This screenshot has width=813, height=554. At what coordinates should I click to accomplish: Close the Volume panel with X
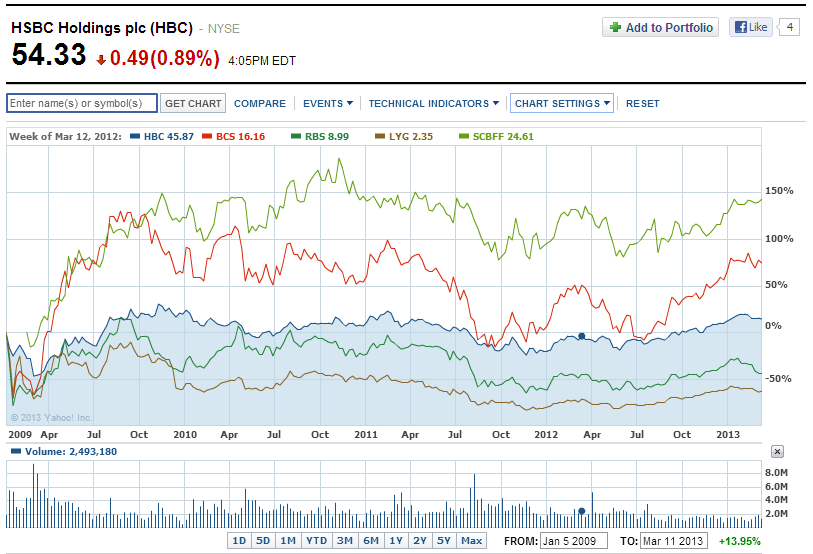[x=777, y=451]
